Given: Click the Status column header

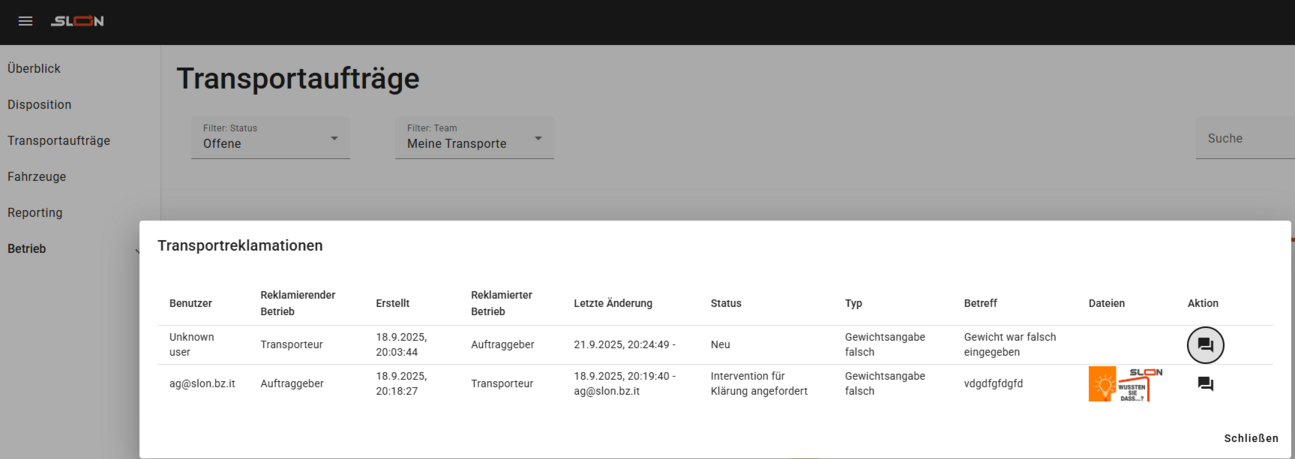Looking at the screenshot, I should pos(726,303).
